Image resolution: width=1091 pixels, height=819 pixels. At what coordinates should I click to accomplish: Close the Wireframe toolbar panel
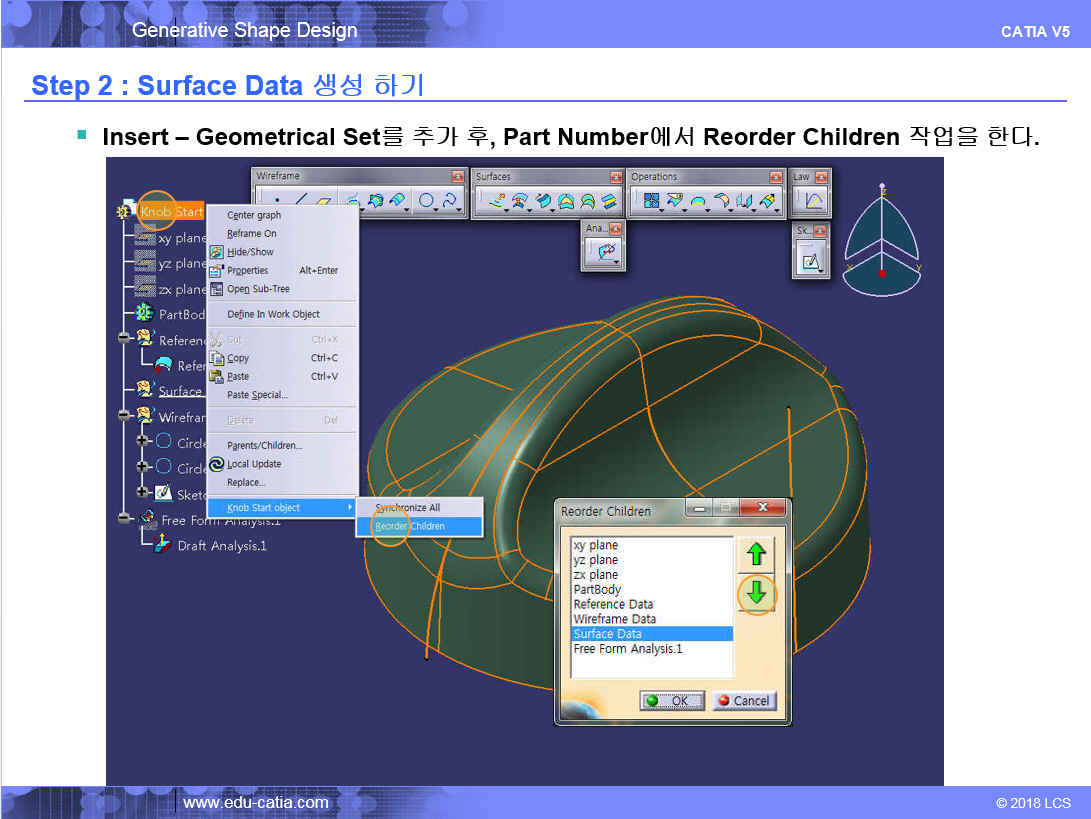458,177
